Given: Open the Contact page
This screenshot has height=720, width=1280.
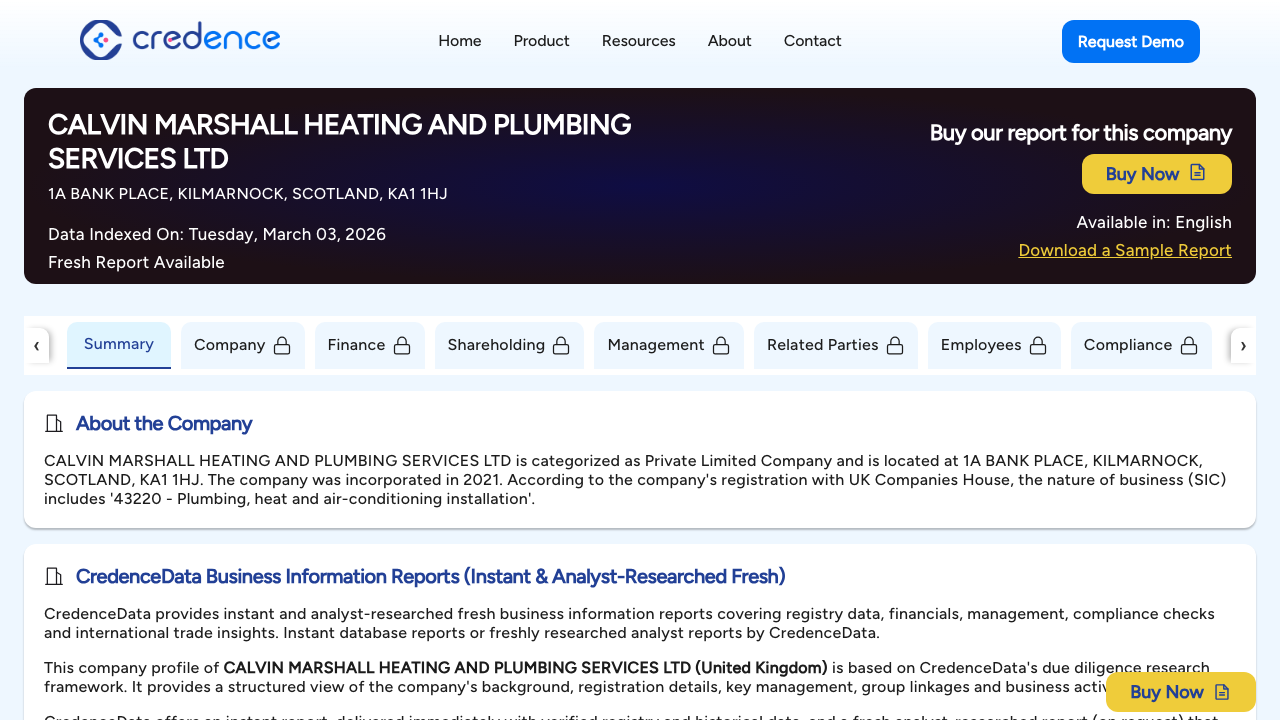Looking at the screenshot, I should (x=812, y=41).
